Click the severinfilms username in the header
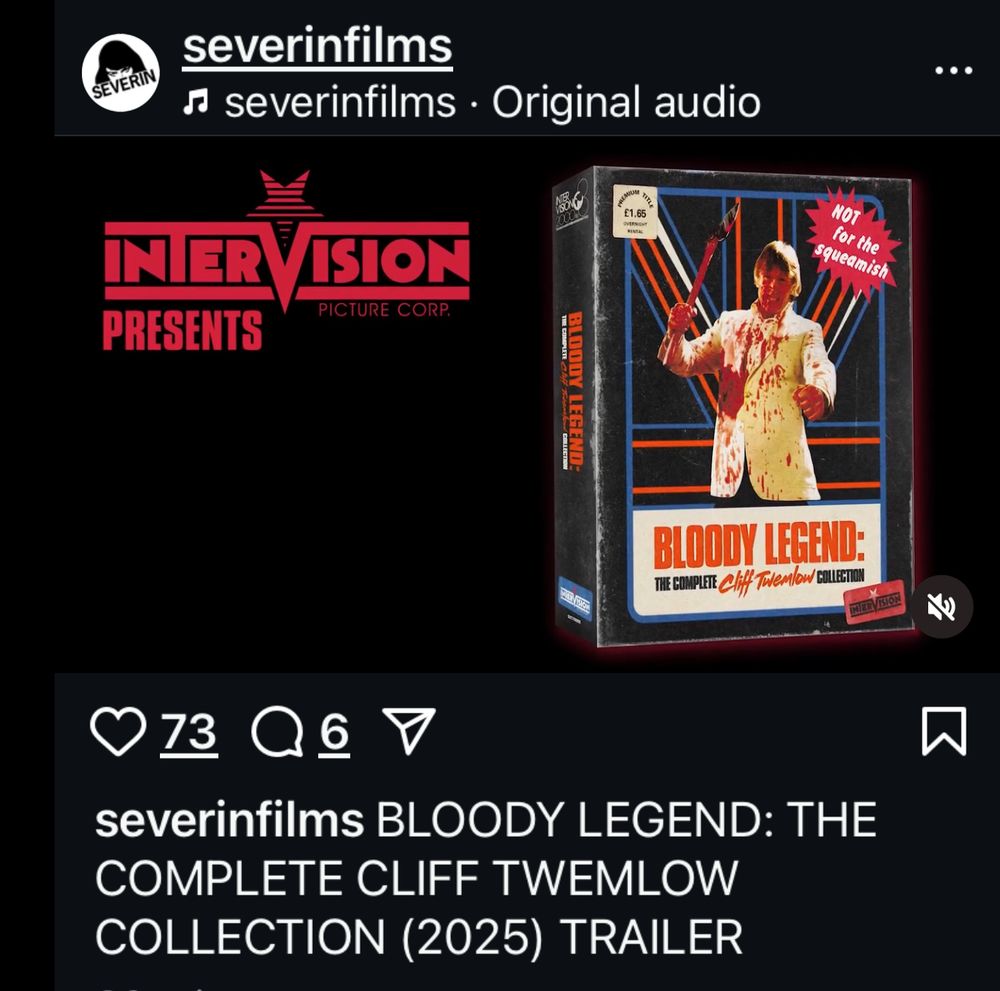Viewport: 1000px width, 991px height. pyautogui.click(x=318, y=47)
